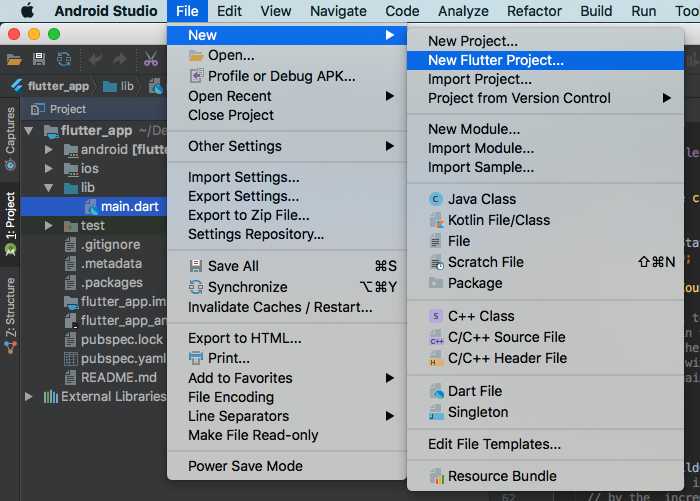Image resolution: width=700 pixels, height=501 pixels.
Task: Expand the External Libraries node
Action: pyautogui.click(x=29, y=397)
